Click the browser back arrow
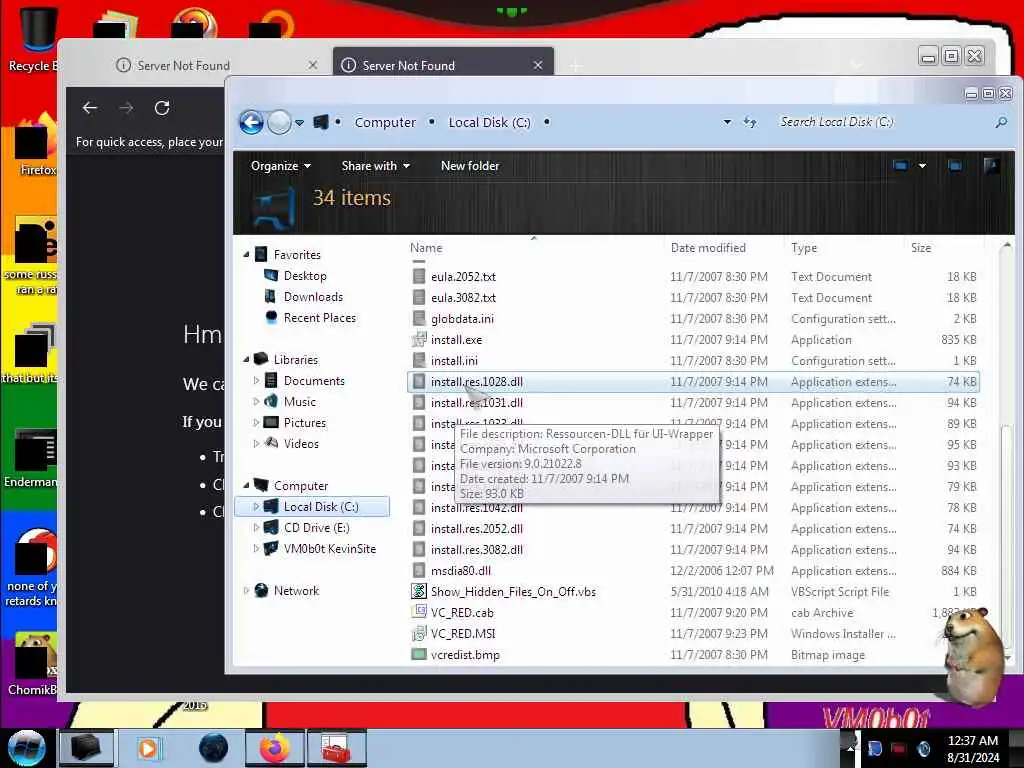The width and height of the screenshot is (1024, 768). [89, 108]
